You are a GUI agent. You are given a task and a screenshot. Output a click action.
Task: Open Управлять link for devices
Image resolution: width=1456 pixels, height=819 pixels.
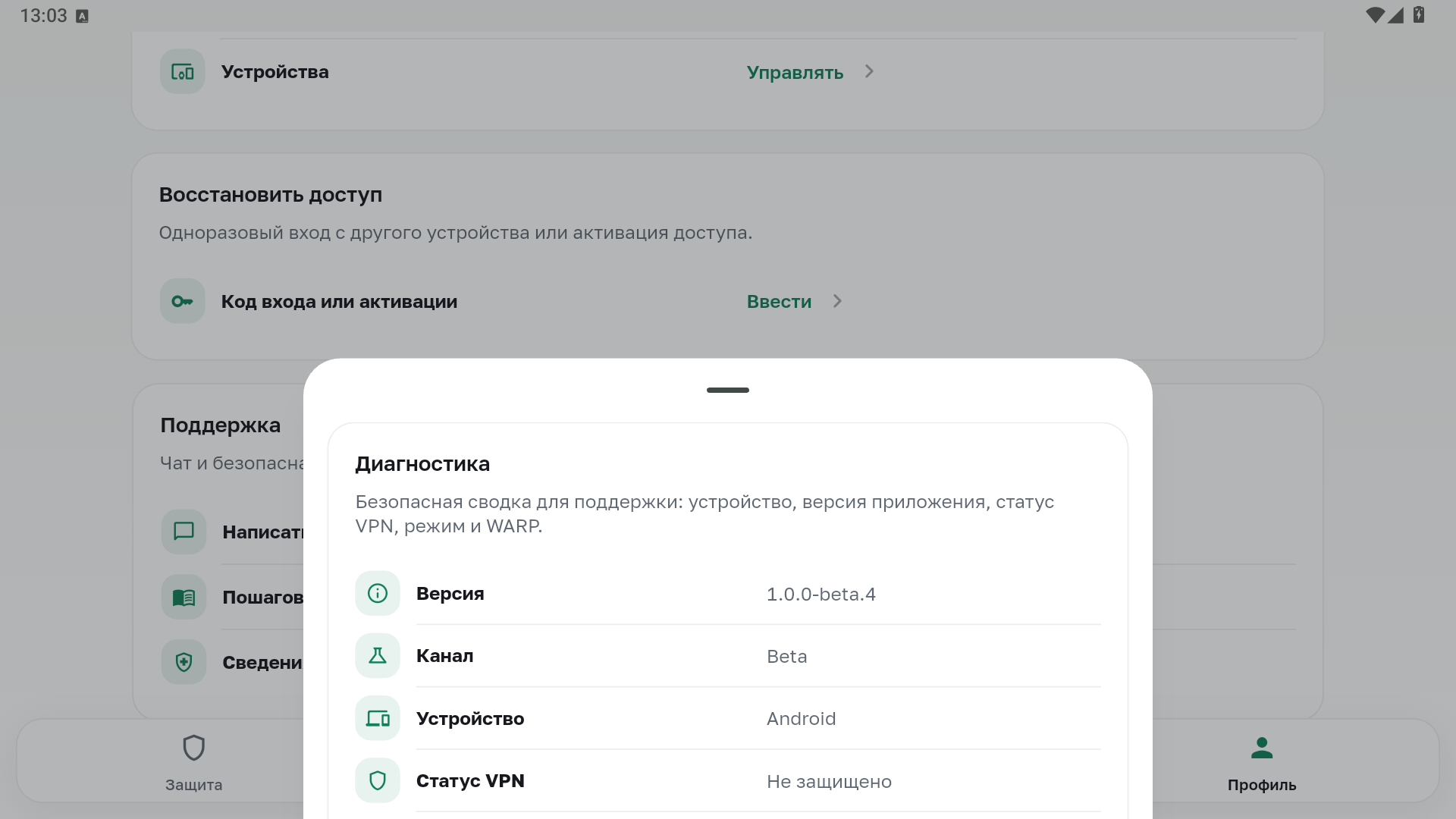795,73
